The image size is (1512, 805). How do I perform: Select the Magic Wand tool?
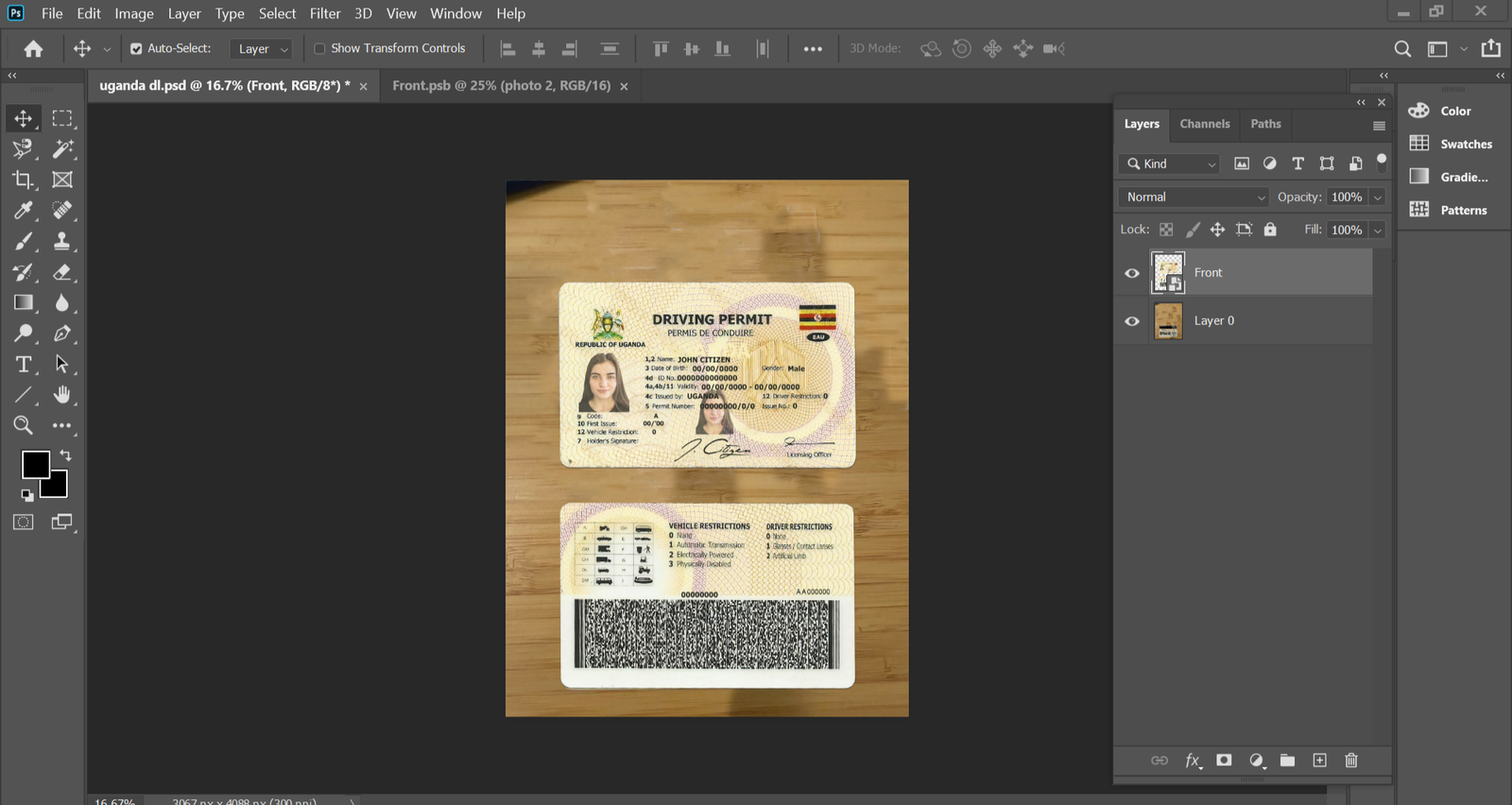click(62, 149)
